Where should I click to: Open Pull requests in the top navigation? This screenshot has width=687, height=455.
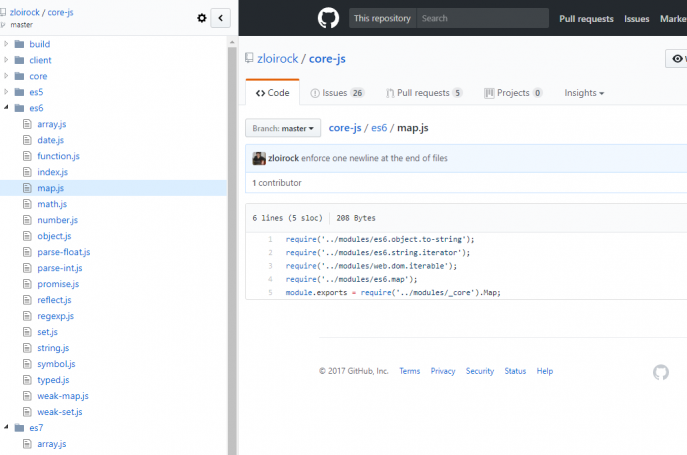point(586,19)
